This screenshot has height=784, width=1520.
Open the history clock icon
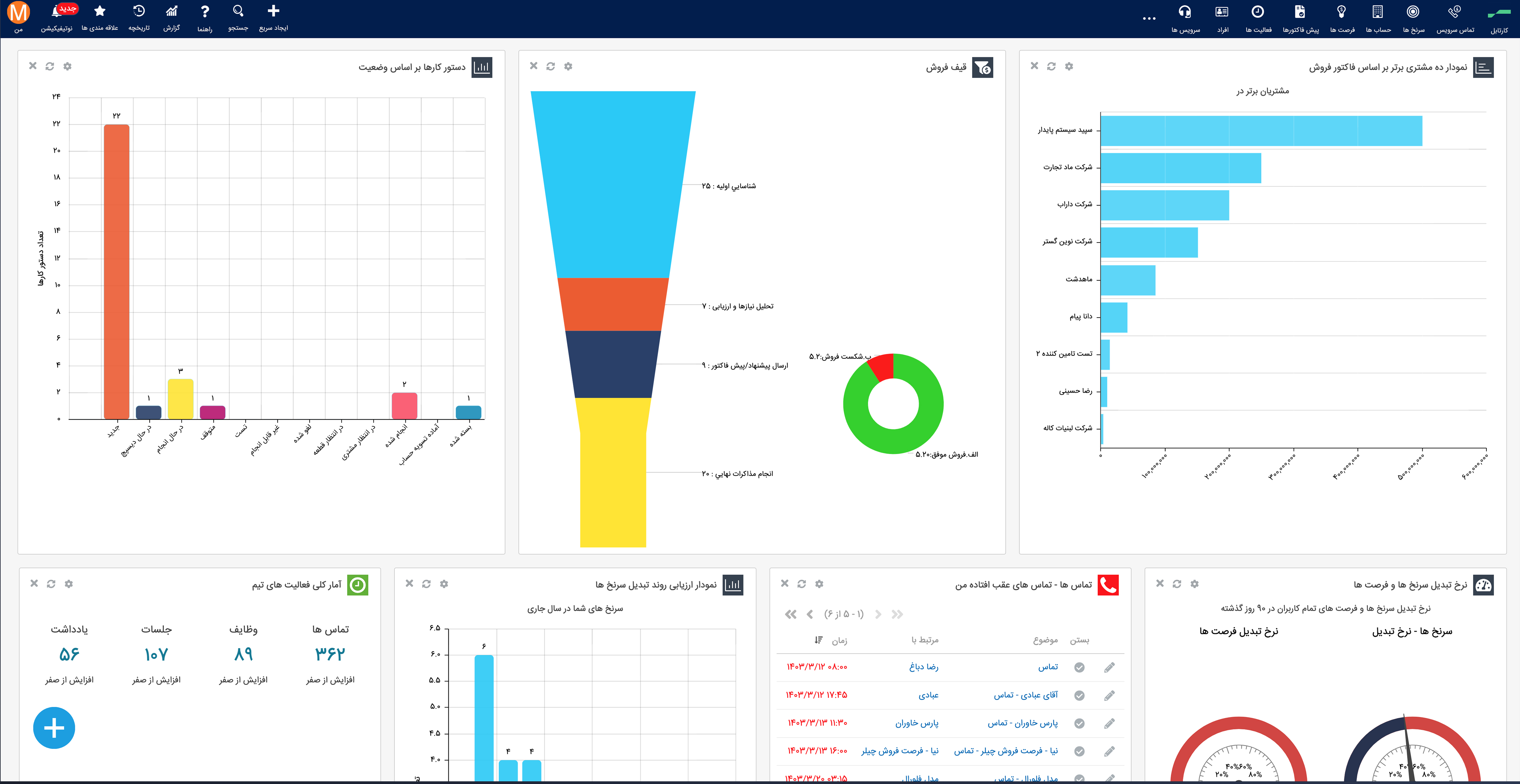(x=139, y=11)
